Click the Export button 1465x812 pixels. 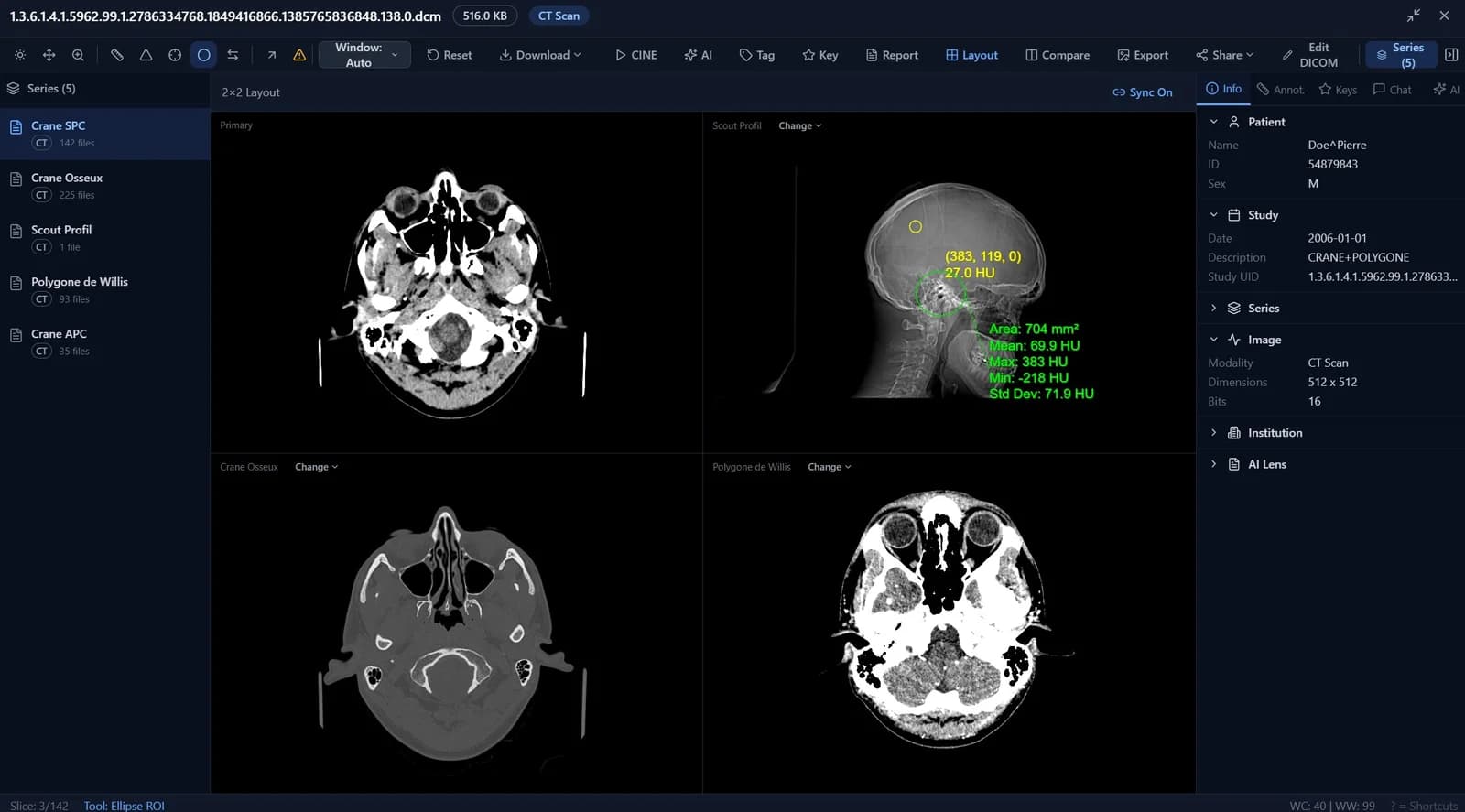[x=1143, y=55]
